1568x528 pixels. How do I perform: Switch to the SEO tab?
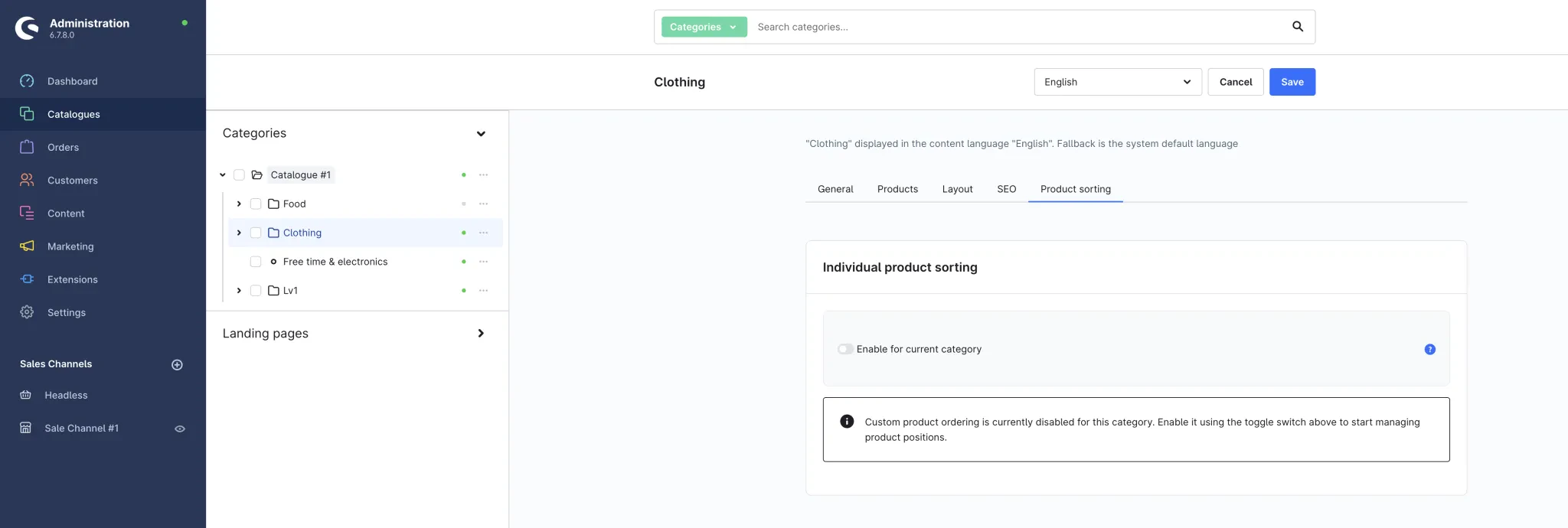(x=1006, y=189)
